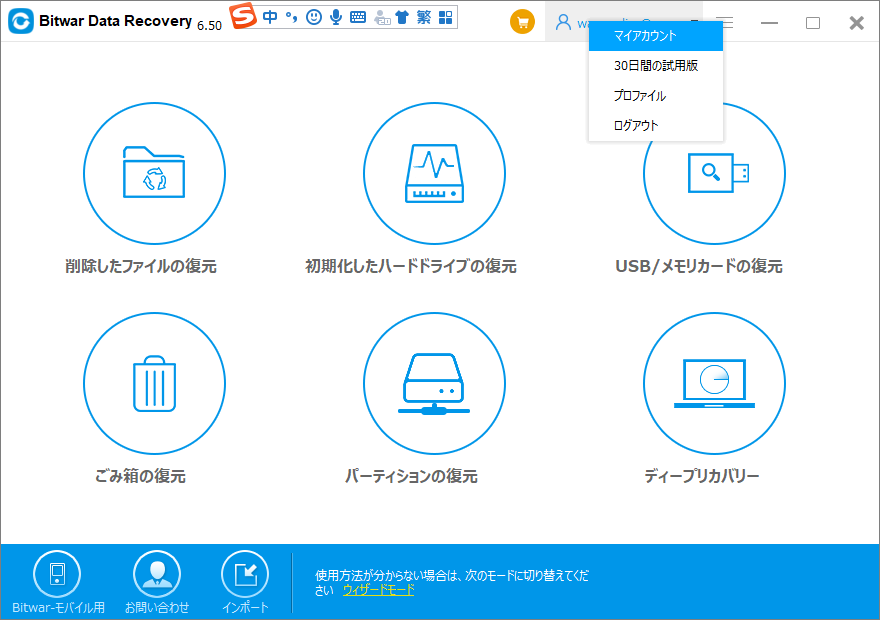
Task: Click the Import icon in bottom bar
Action: 245,574
